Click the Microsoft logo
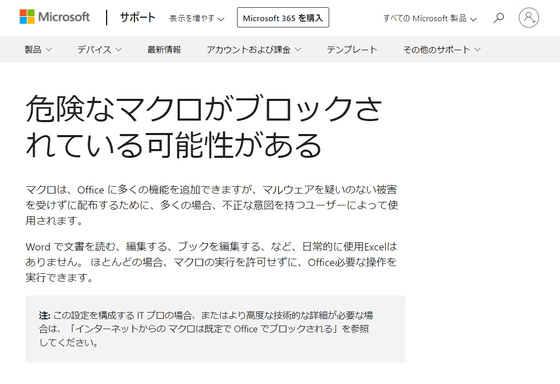This screenshot has height=384, width=560. coord(54,17)
